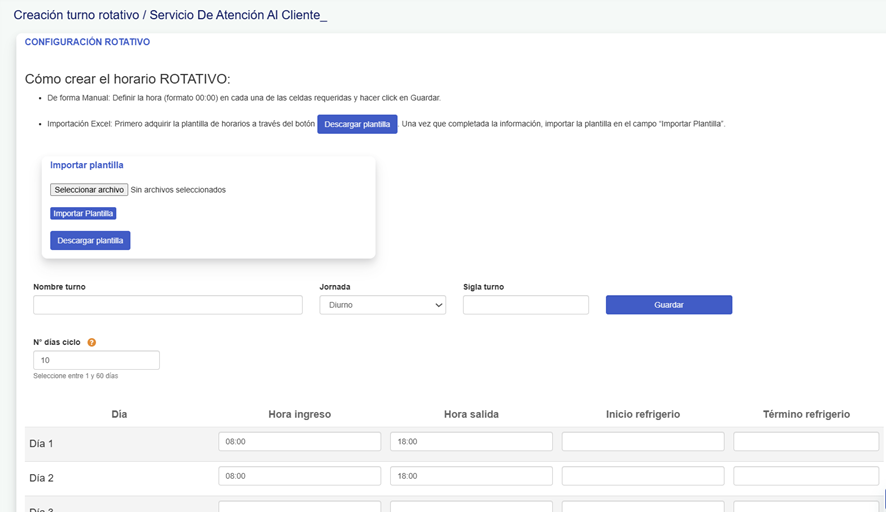The image size is (886, 512).
Task: Edit Día 1 Hora salida field
Action: click(x=471, y=441)
